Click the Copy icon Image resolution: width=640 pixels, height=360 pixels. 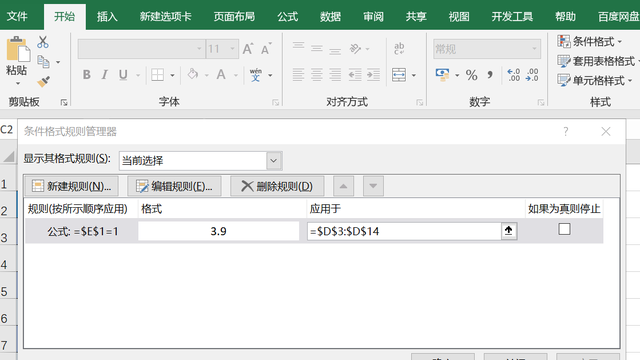(x=43, y=62)
